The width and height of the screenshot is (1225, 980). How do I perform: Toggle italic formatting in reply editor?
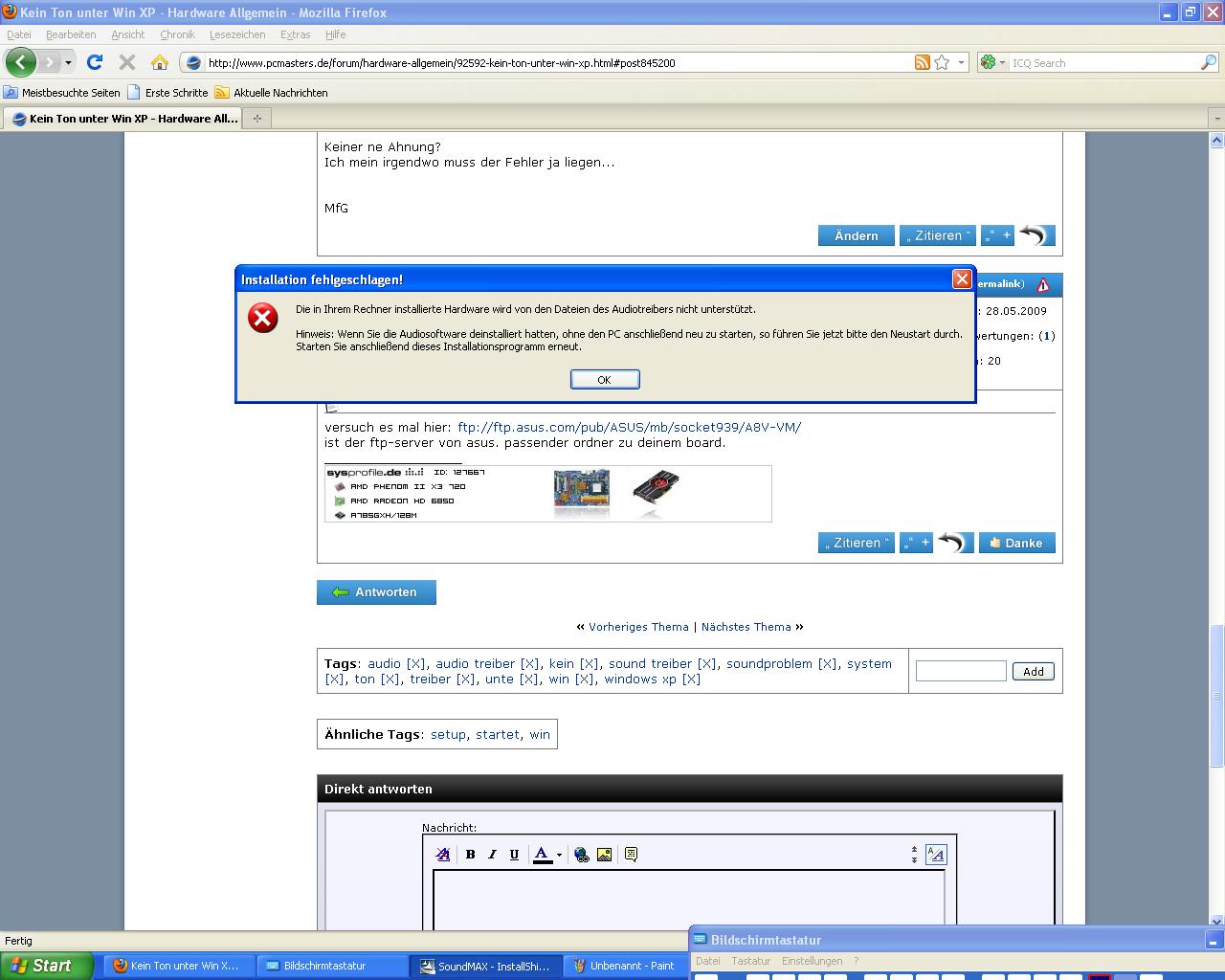coord(492,855)
